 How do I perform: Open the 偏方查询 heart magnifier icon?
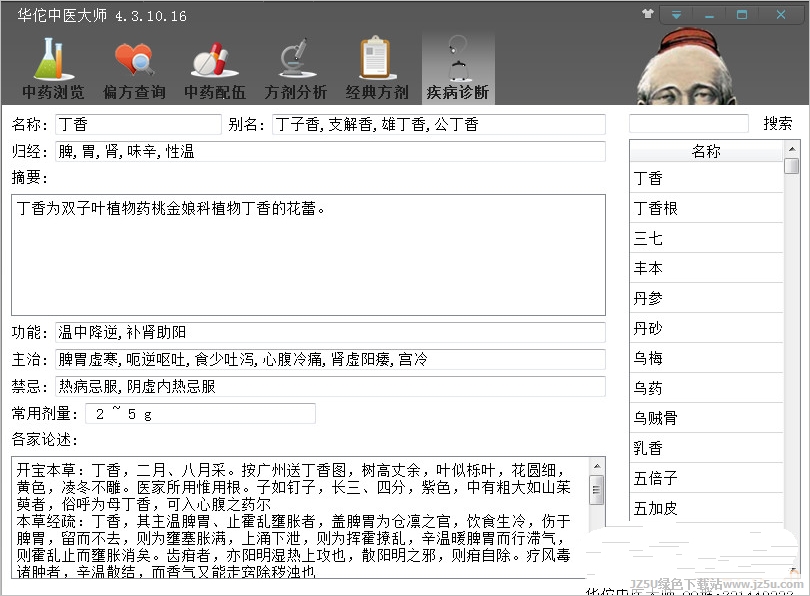tap(134, 68)
